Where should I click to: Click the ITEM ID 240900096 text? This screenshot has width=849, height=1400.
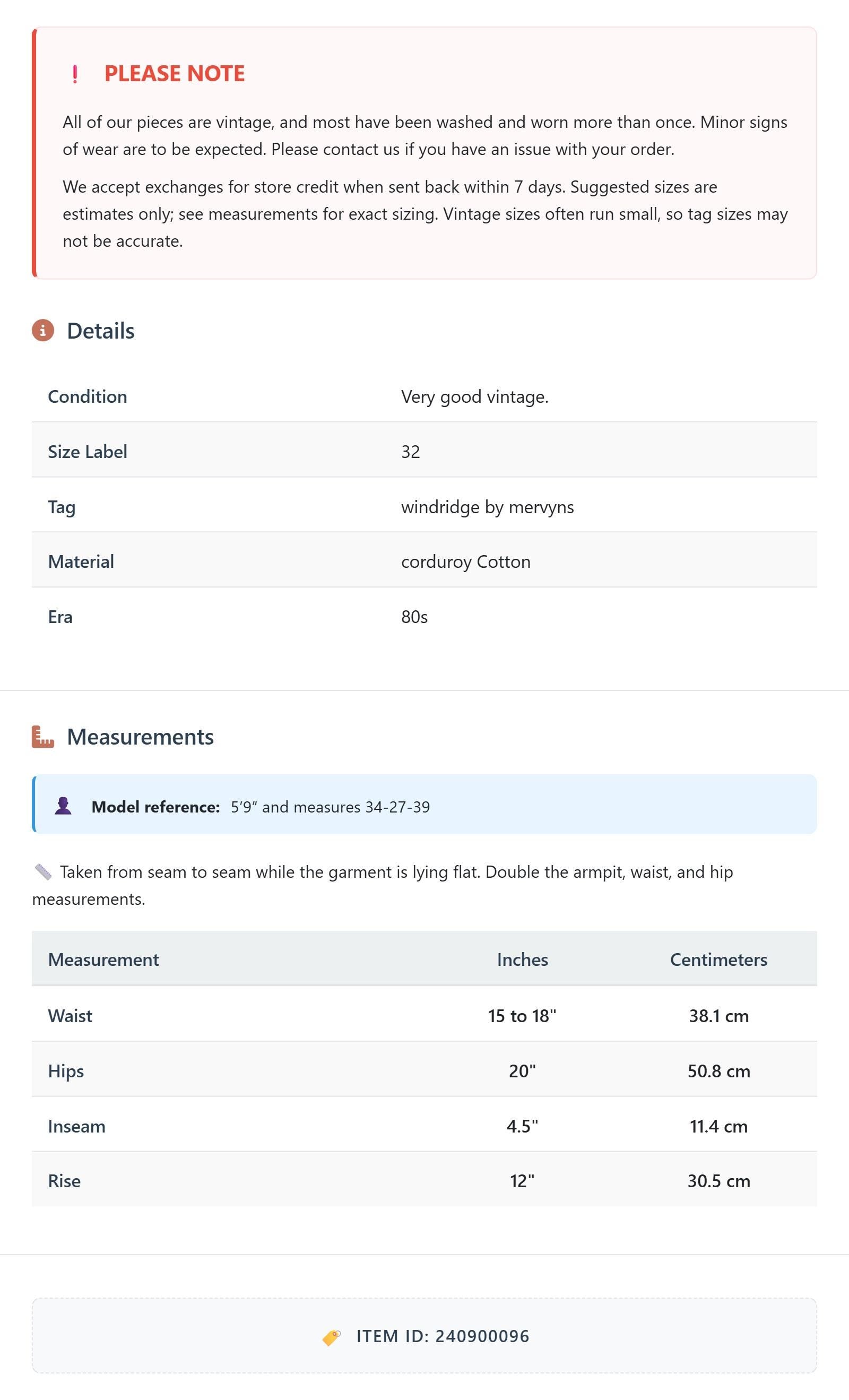[443, 1336]
